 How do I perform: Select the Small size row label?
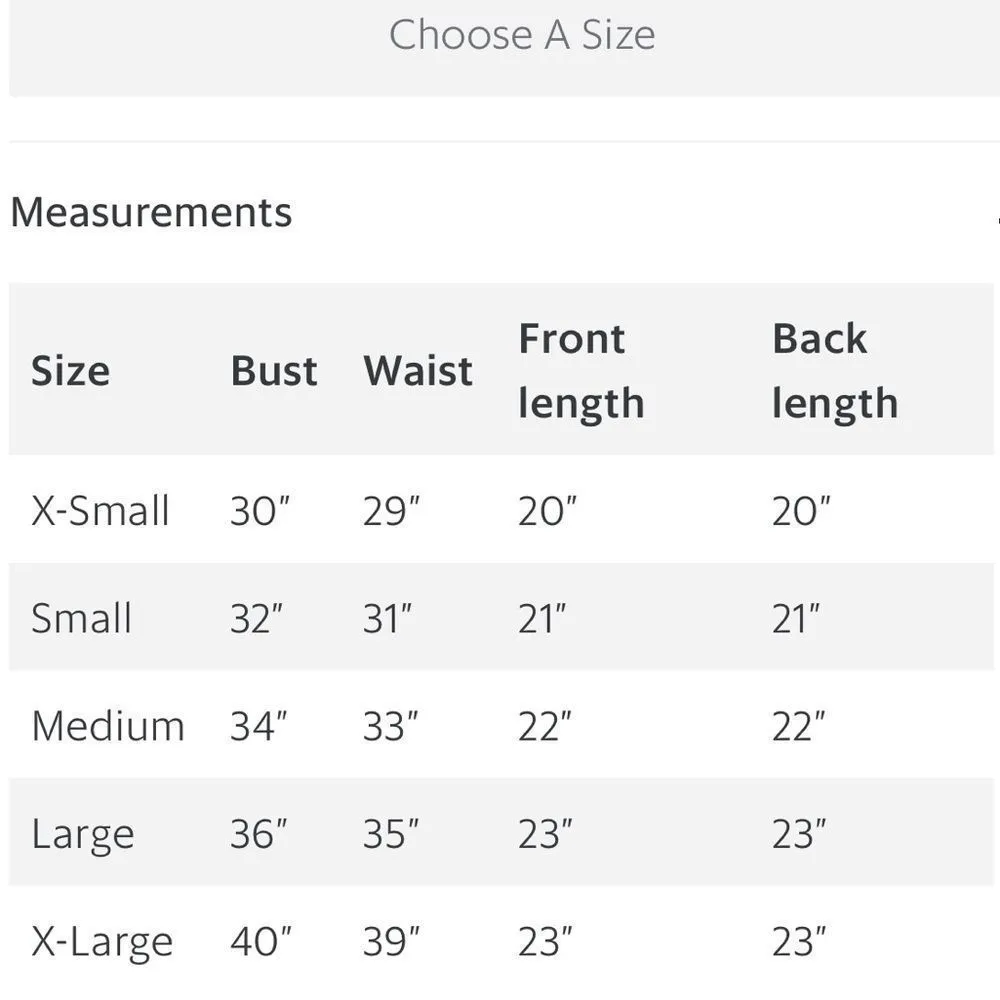tap(81, 618)
